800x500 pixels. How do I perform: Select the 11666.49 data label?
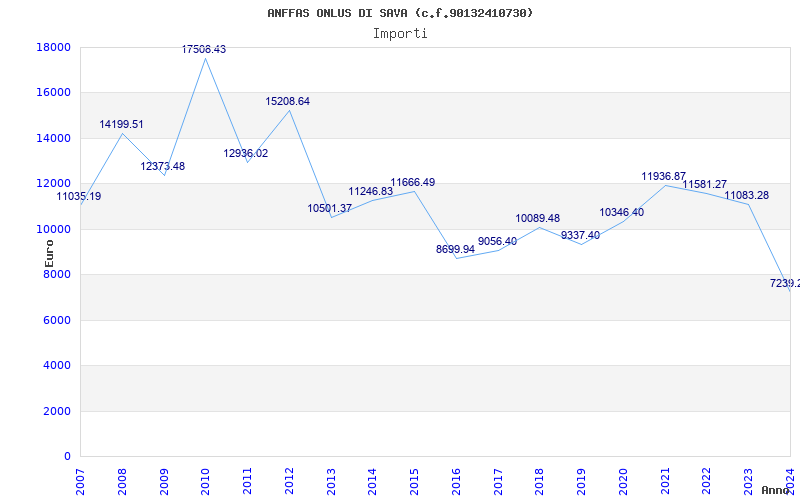[413, 183]
